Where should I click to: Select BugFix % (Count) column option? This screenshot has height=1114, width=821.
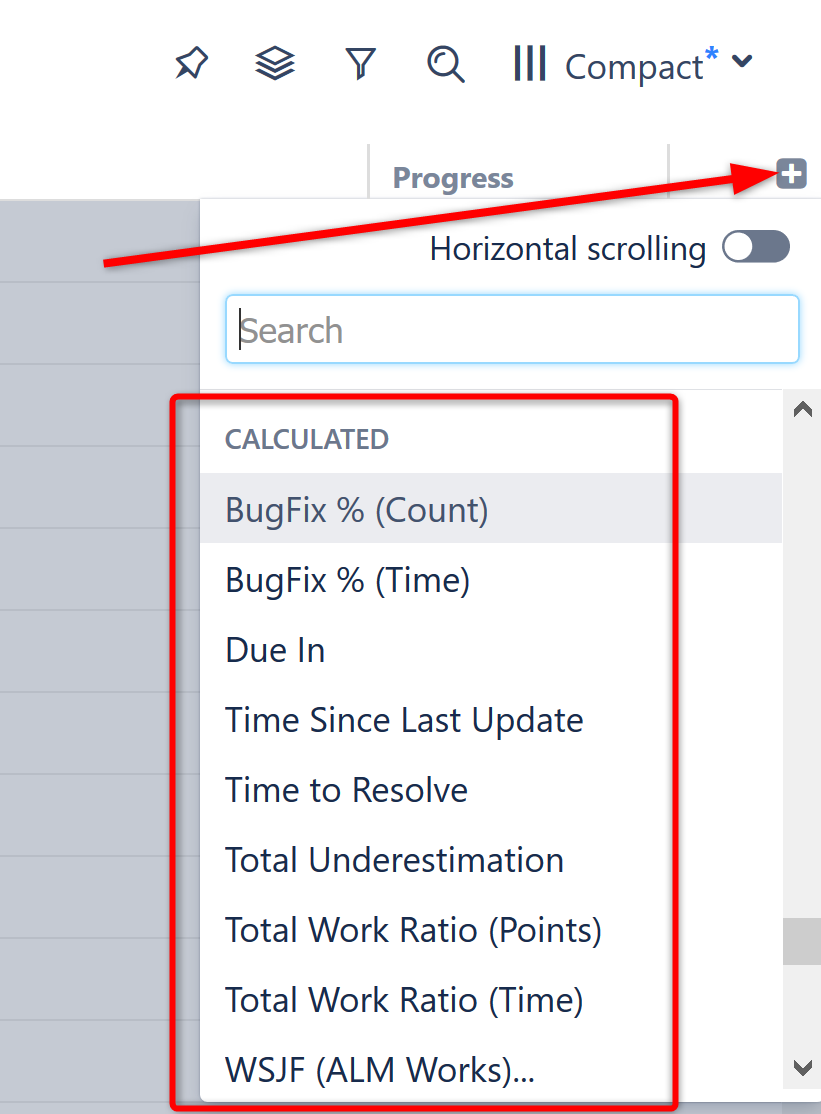coord(357,510)
